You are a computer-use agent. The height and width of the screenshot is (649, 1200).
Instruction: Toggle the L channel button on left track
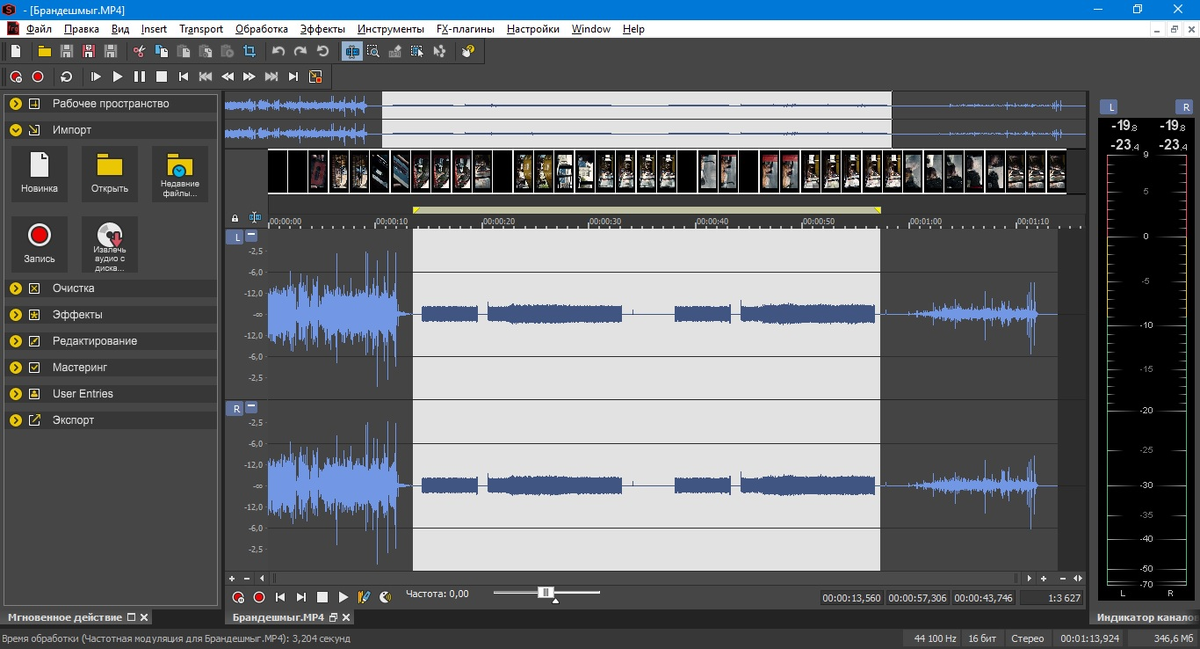coord(236,237)
